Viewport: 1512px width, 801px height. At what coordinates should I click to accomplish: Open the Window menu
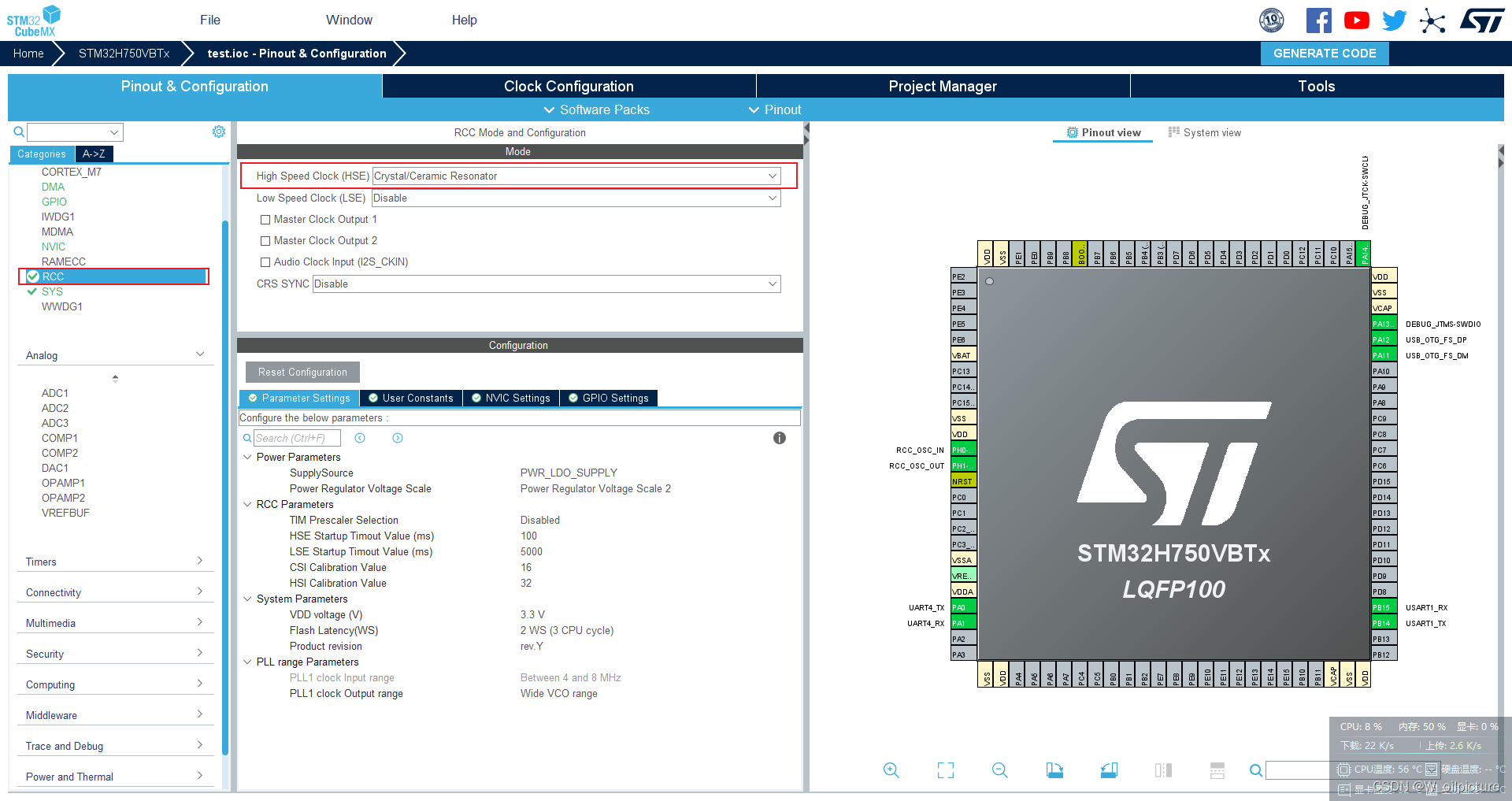click(x=350, y=20)
